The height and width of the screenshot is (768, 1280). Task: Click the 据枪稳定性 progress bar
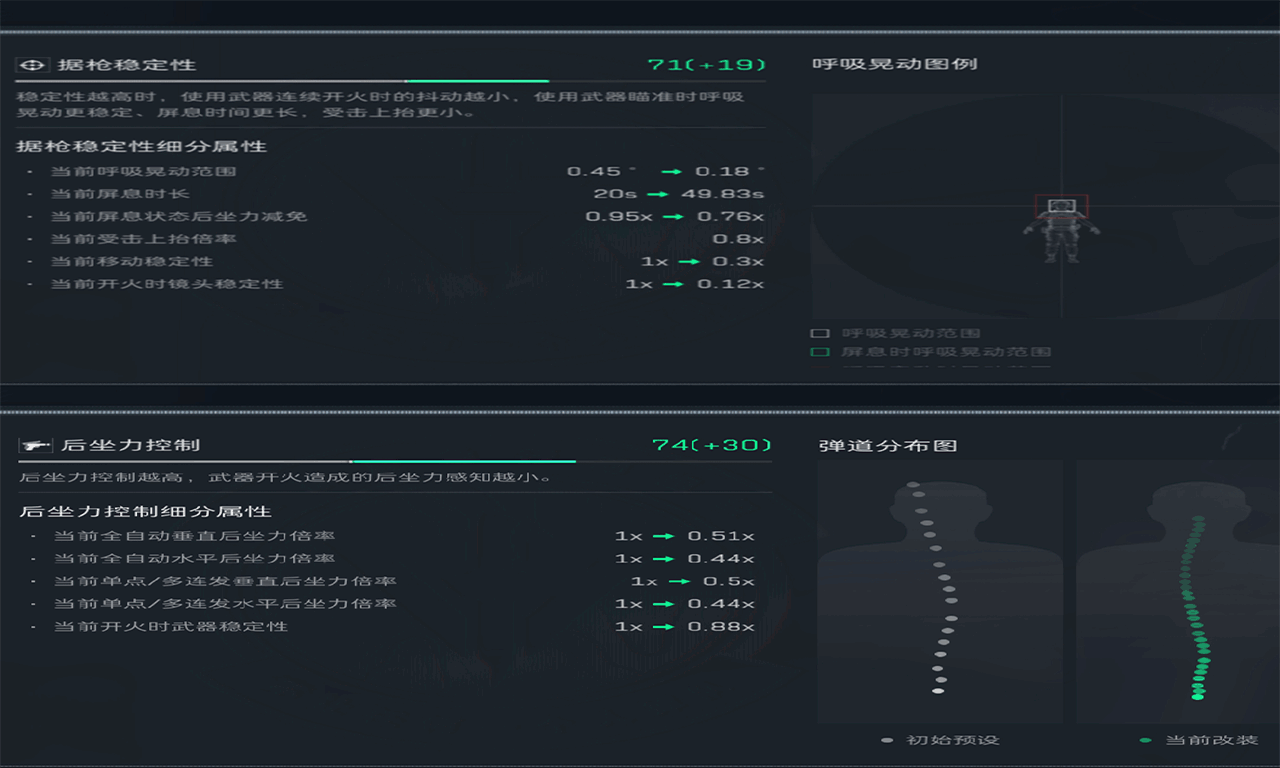tap(390, 81)
